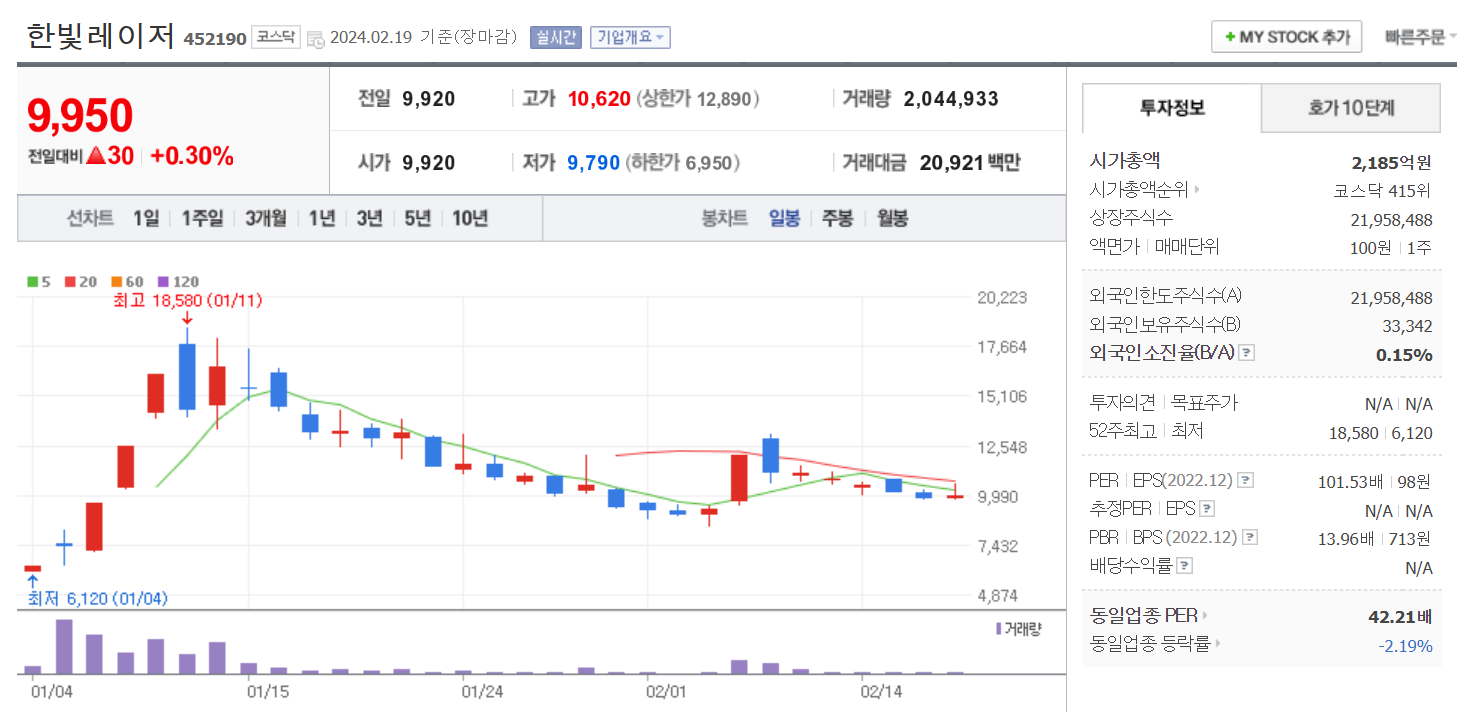Click the 동일업종 등락률 value -2.19%

pos(1405,646)
